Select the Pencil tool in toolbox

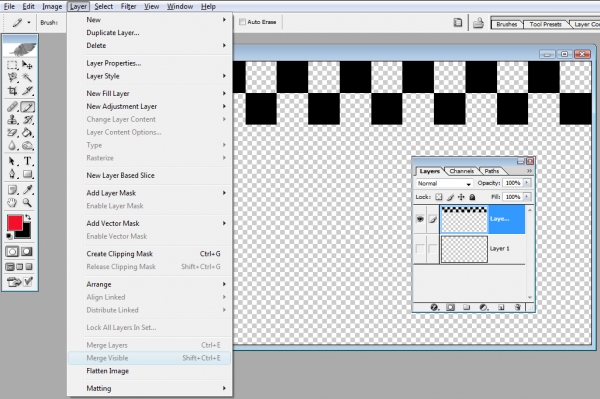pos(27,107)
